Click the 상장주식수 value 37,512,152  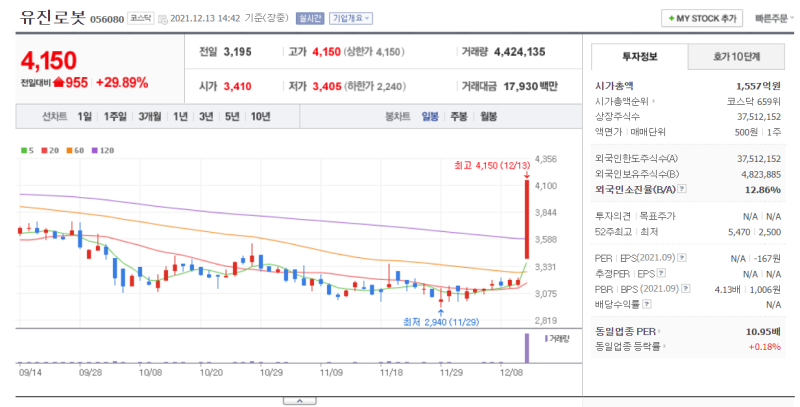point(759,117)
